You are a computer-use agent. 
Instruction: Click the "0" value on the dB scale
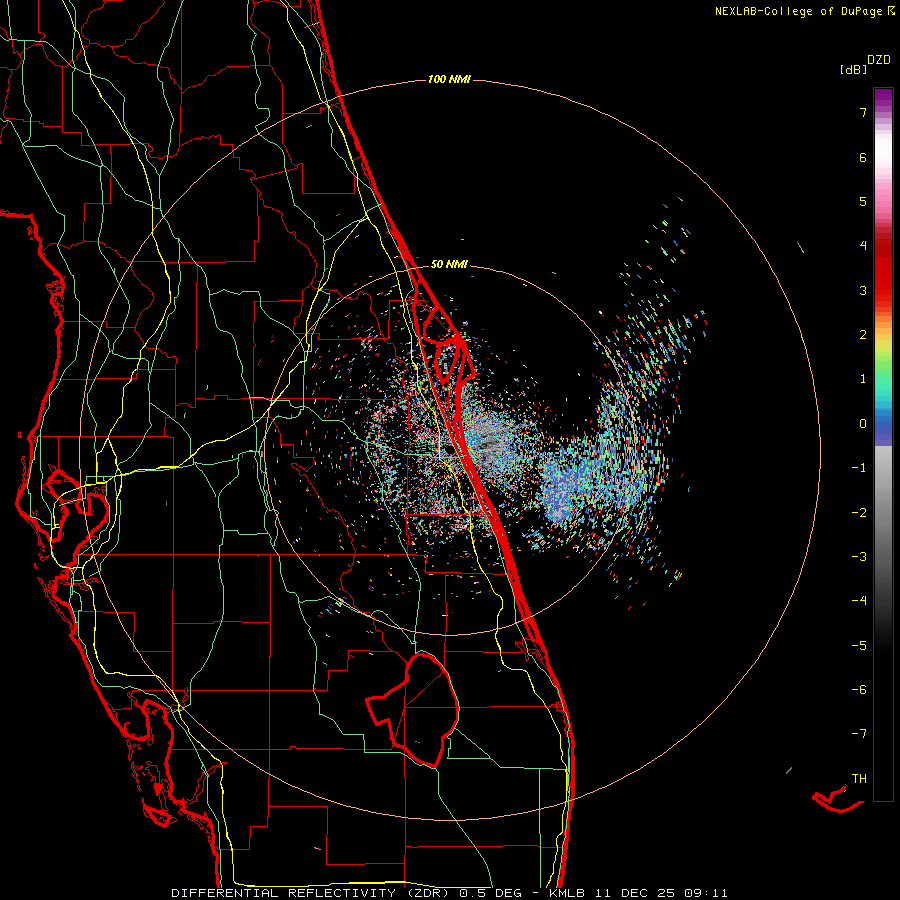click(x=863, y=424)
